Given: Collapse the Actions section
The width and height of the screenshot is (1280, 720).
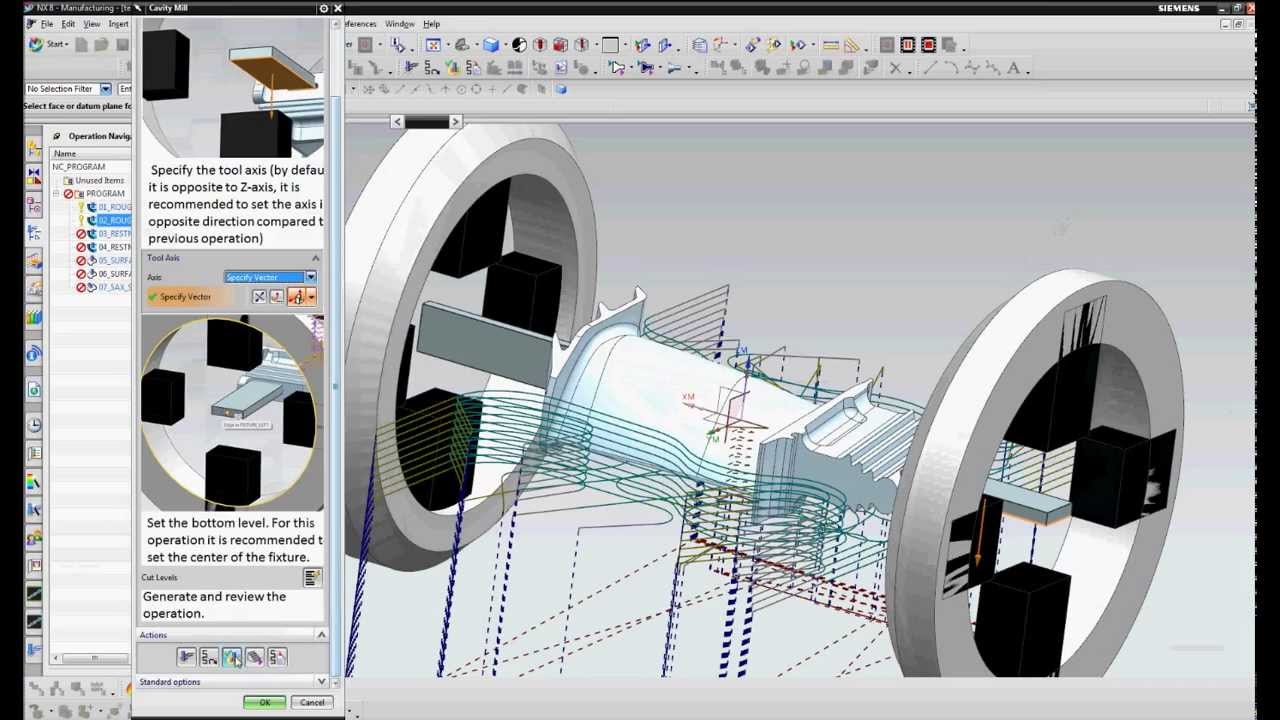Looking at the screenshot, I should [x=321, y=635].
